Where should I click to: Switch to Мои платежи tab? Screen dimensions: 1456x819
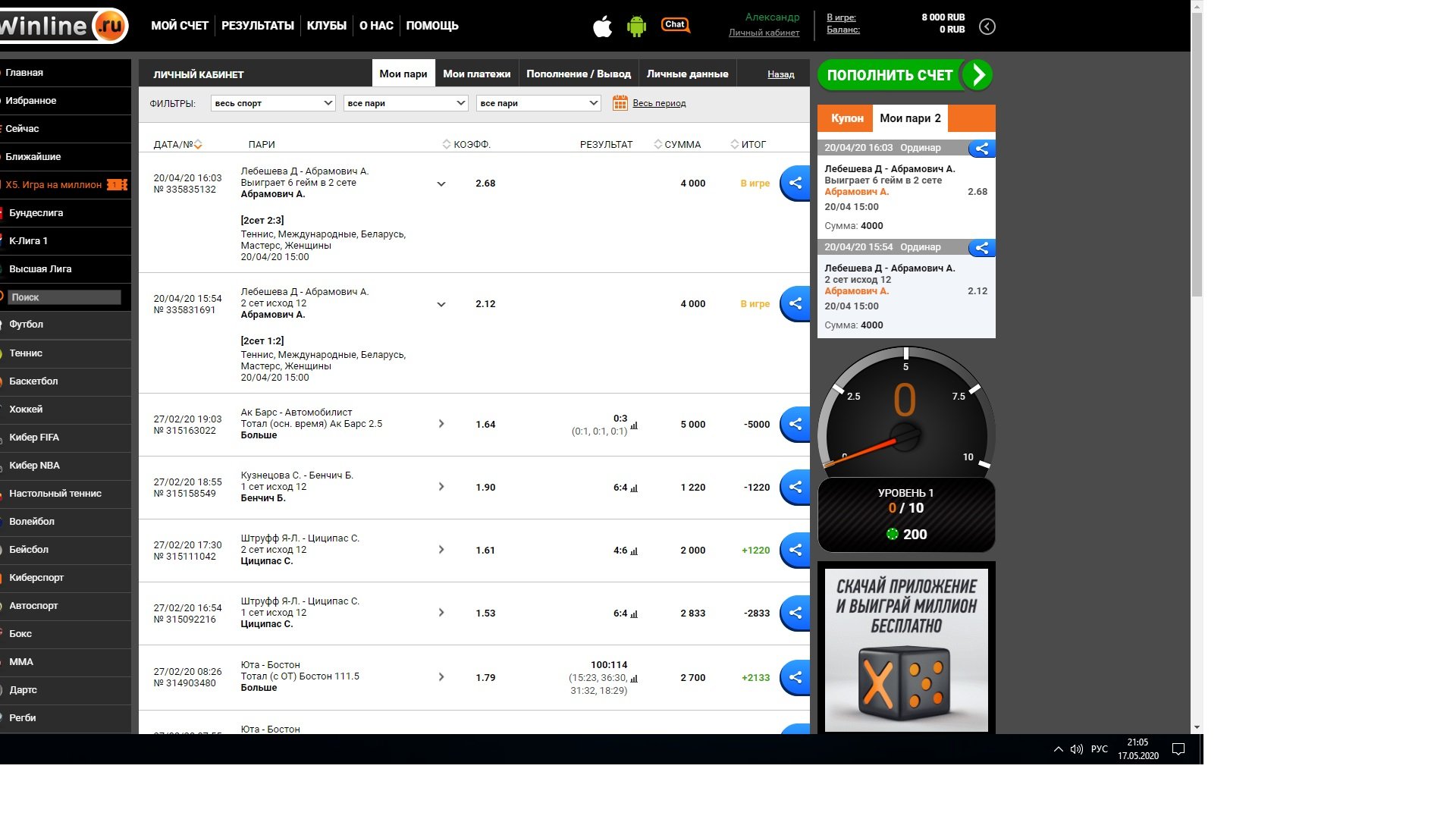pos(476,74)
